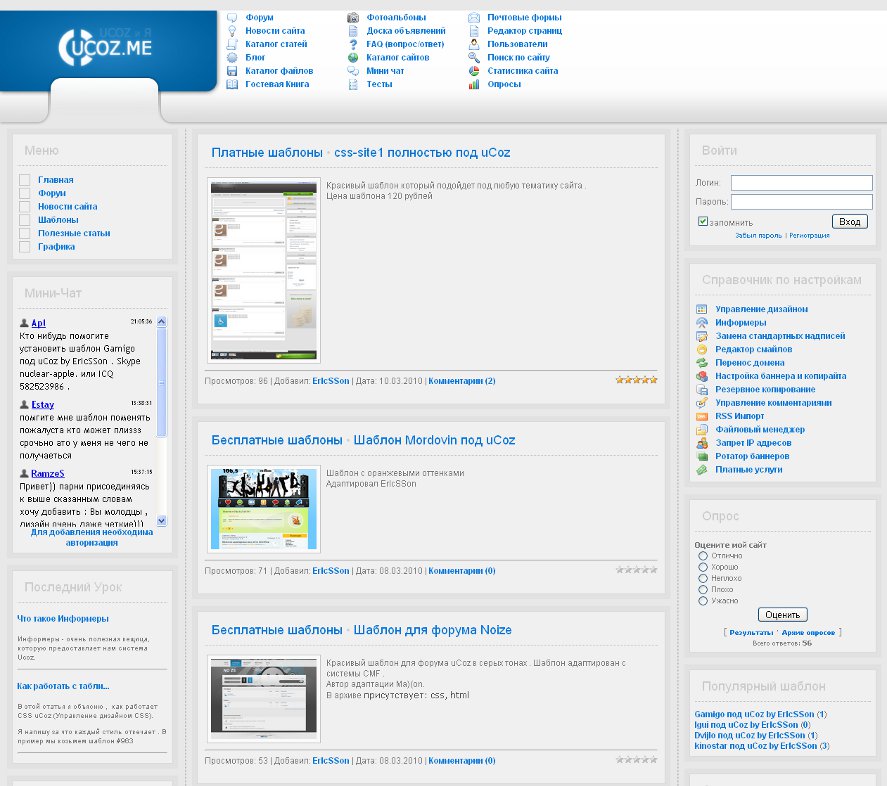Viewport: 887px width, 786px height.
Task: Open the Архив опросов link
Action: [x=808, y=633]
